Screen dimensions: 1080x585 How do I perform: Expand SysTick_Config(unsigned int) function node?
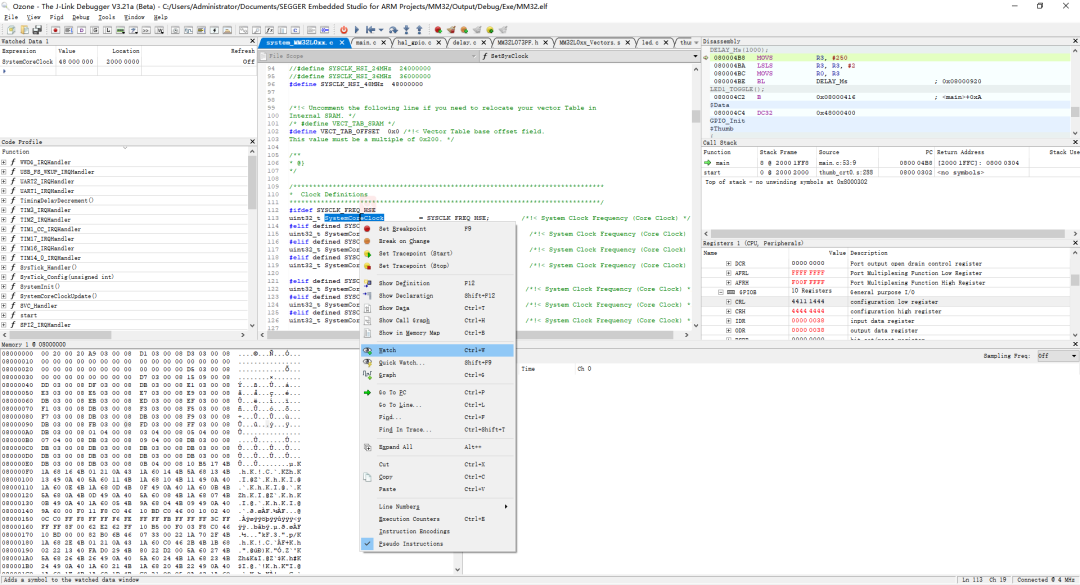[x=4, y=277]
